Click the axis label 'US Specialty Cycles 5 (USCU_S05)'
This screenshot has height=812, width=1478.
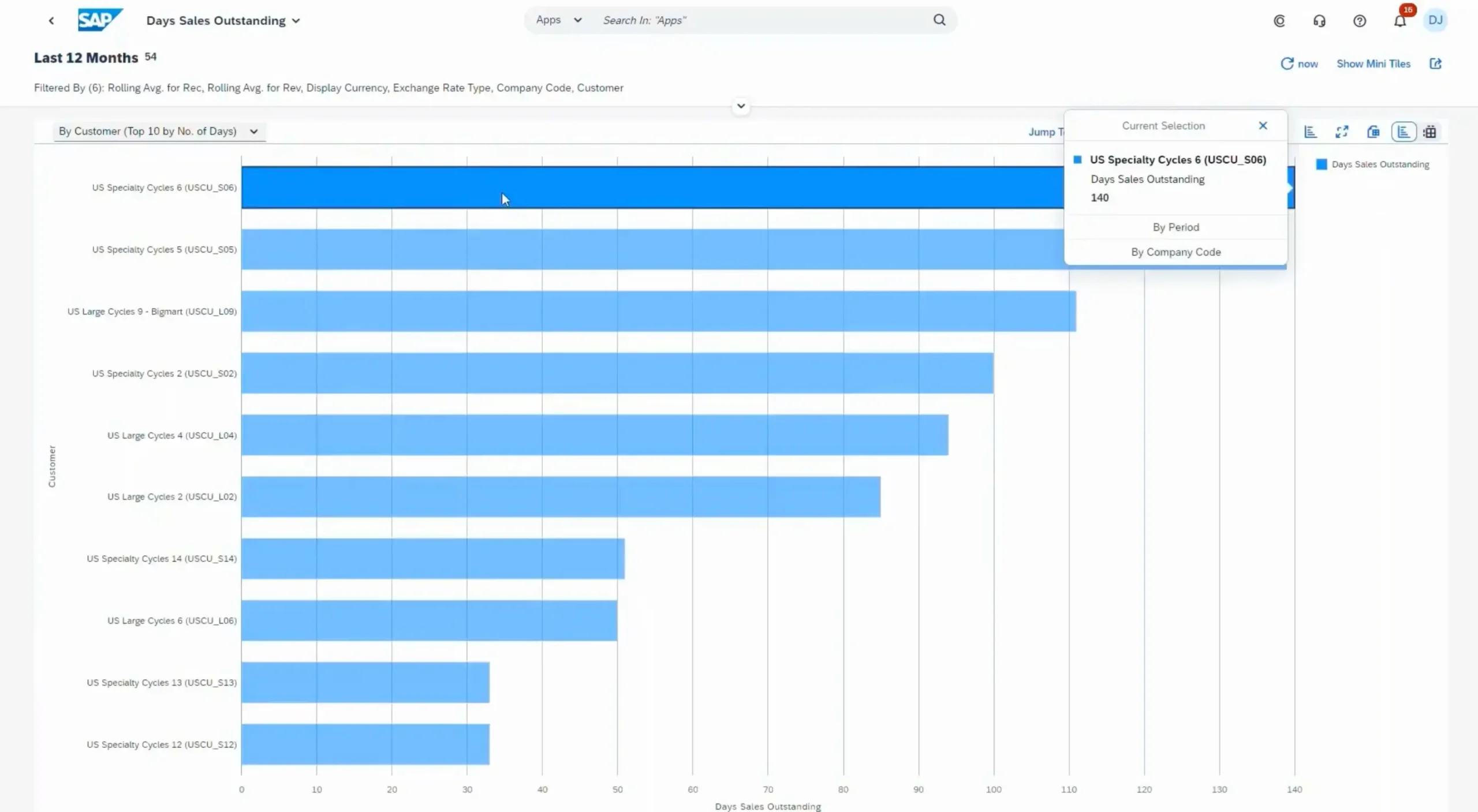[165, 249]
